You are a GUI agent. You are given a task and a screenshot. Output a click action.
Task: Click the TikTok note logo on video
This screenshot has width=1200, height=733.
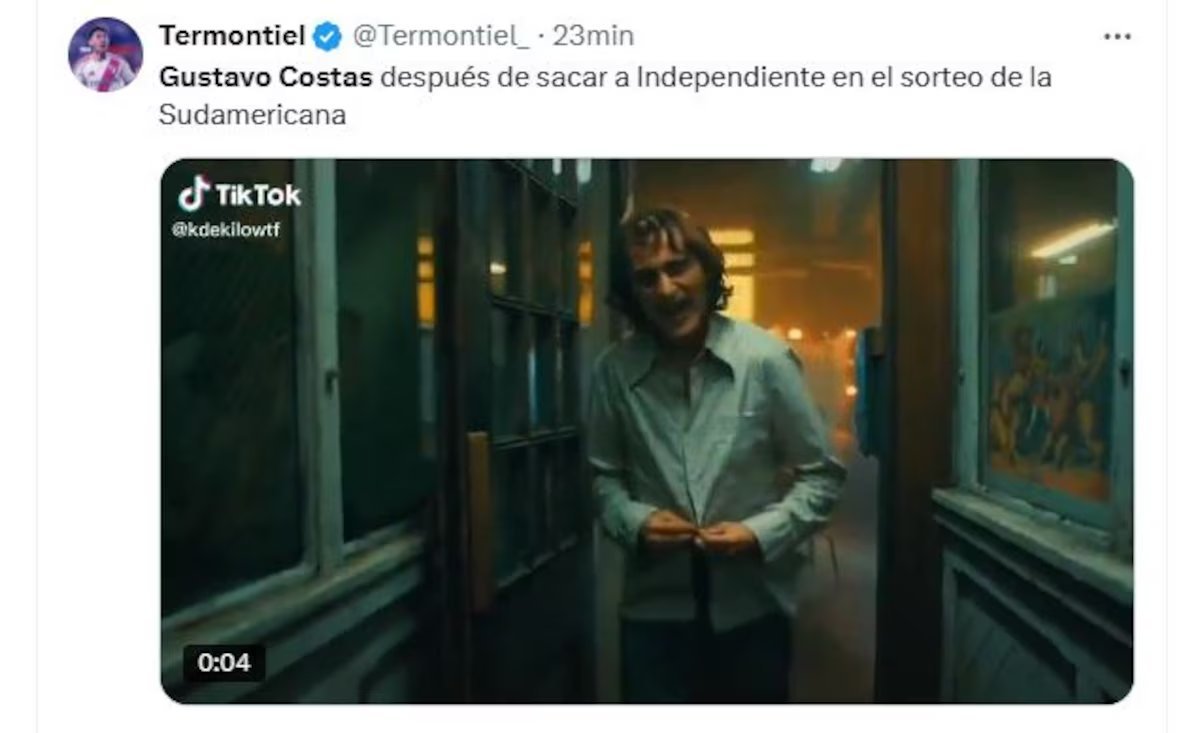pyautogui.click(x=194, y=194)
